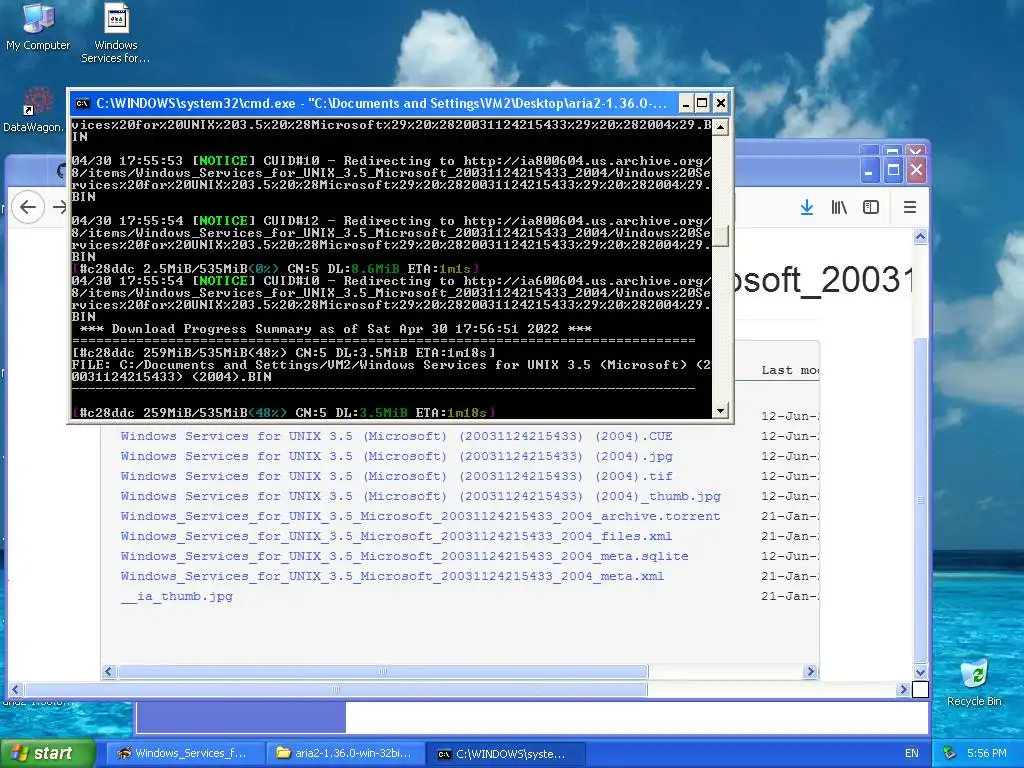Click Firefox outer horizontal scroll right arrow
The image size is (1024, 768).
pos(903,690)
